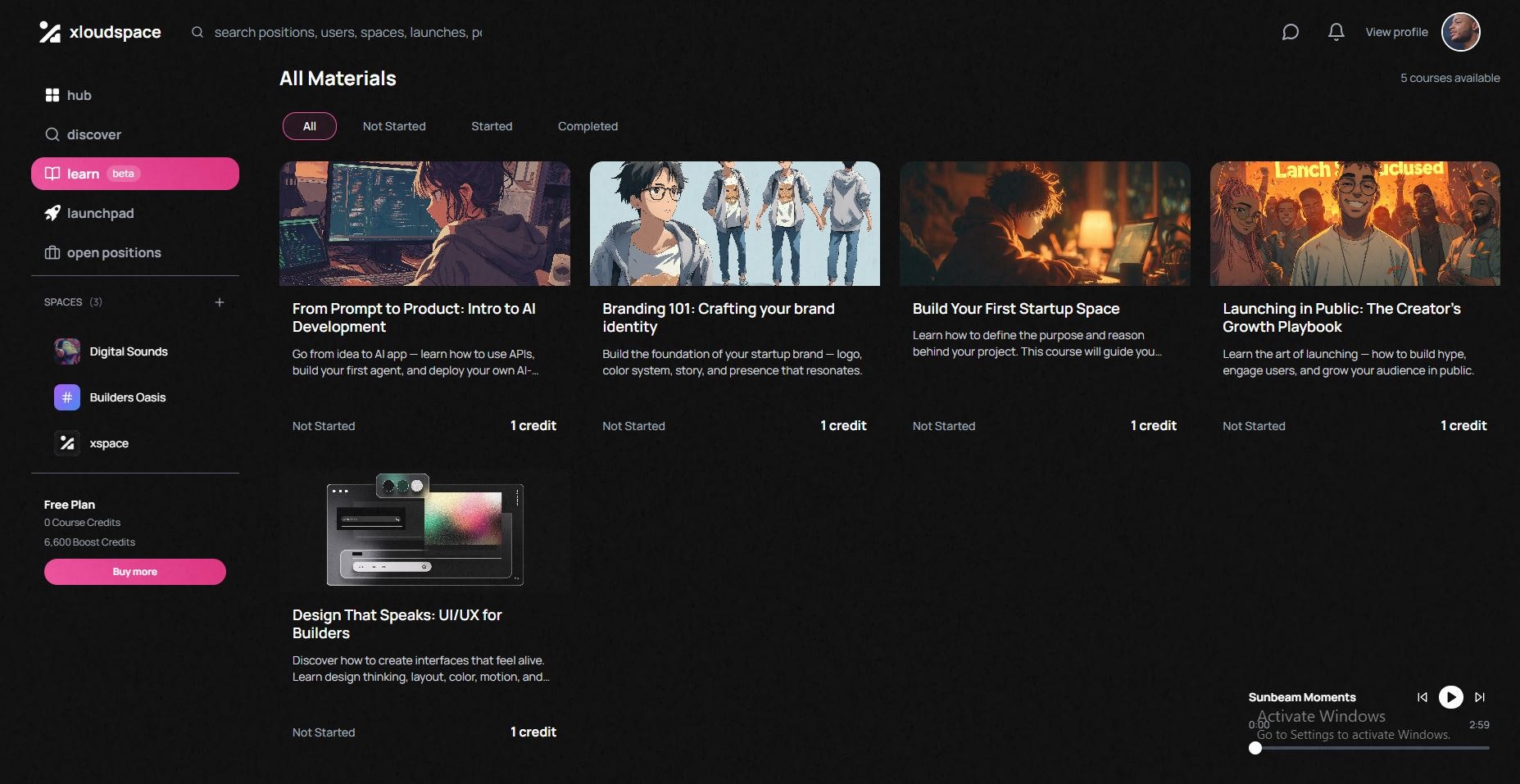Open Design That Speaks course thumbnail
1520x784 pixels.
424,530
